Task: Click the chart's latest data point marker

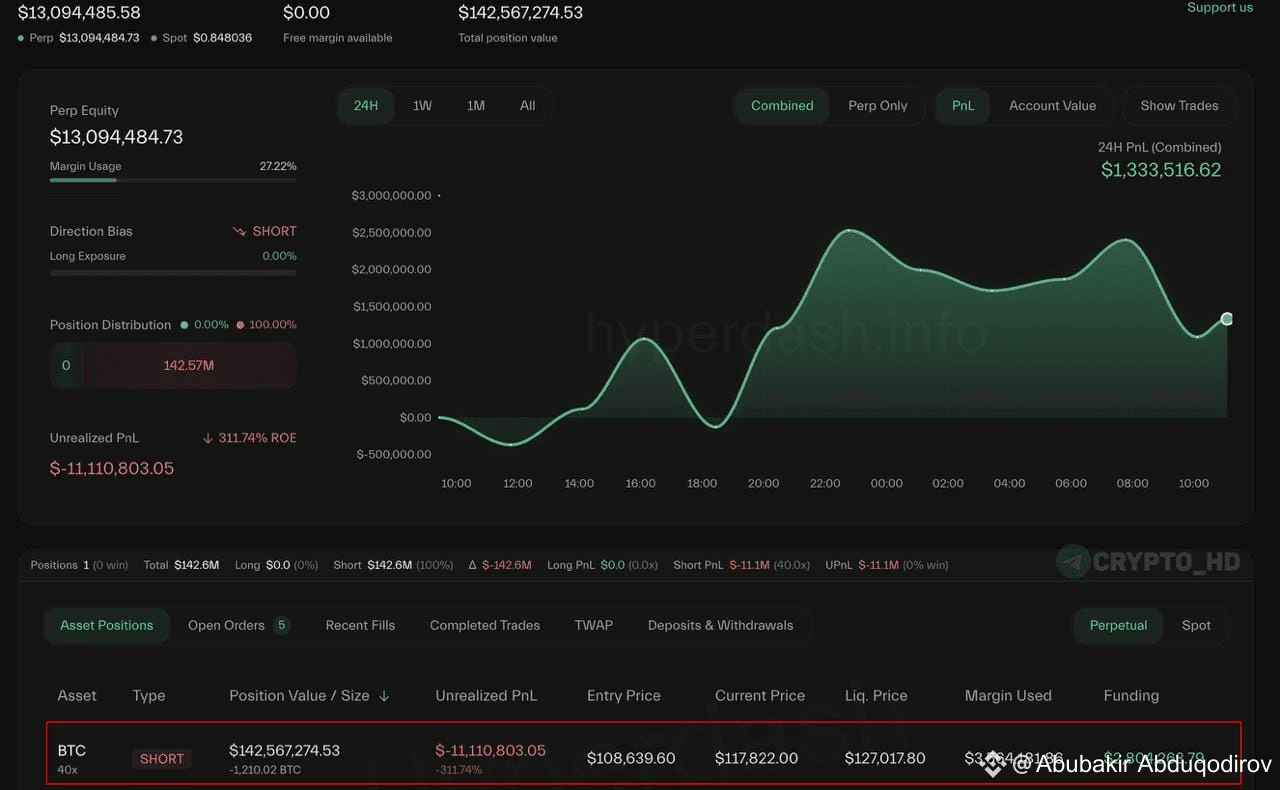Action: tap(1227, 319)
